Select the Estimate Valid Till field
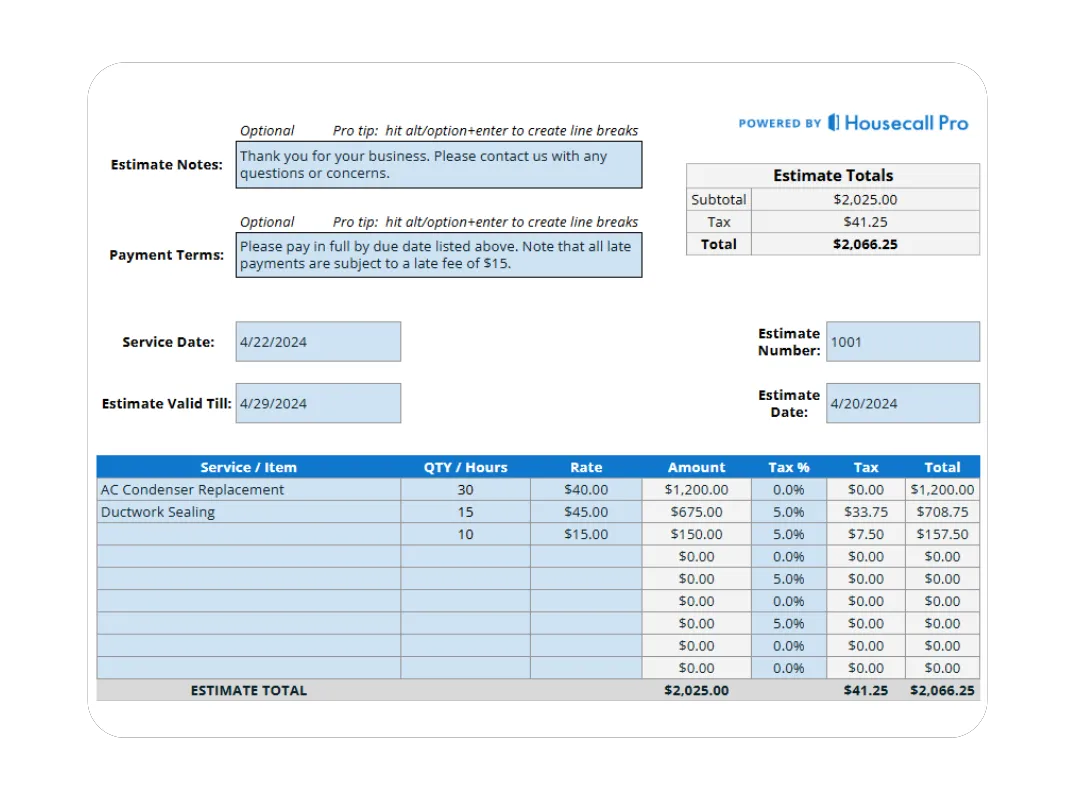Viewport: 1075px width, 800px height. (317, 403)
